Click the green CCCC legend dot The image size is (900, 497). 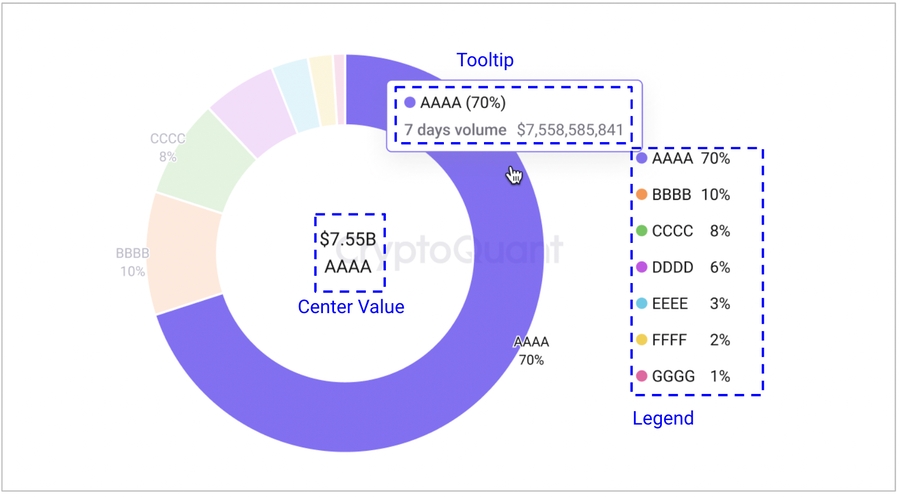pos(642,231)
